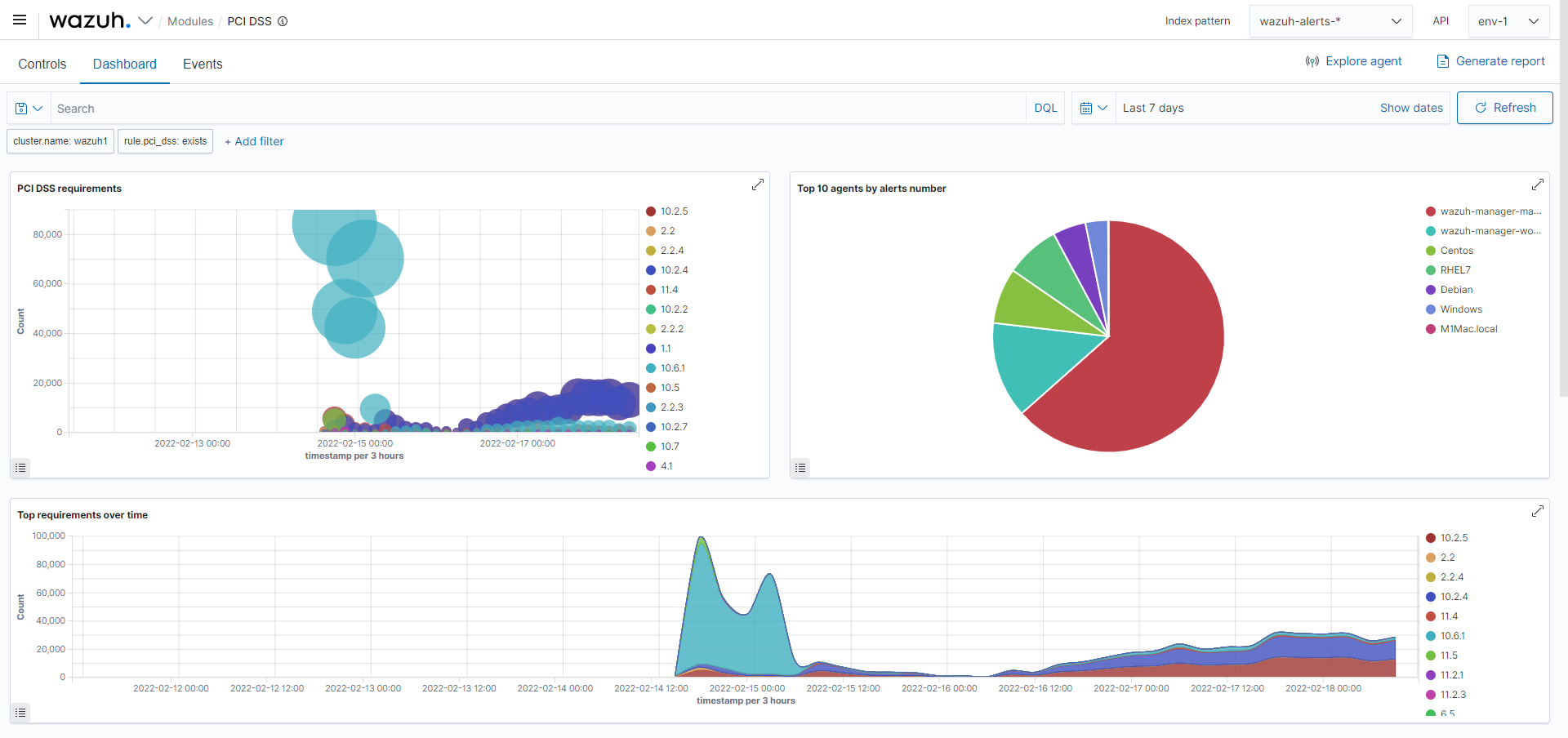Click the Generate report link

(1490, 61)
